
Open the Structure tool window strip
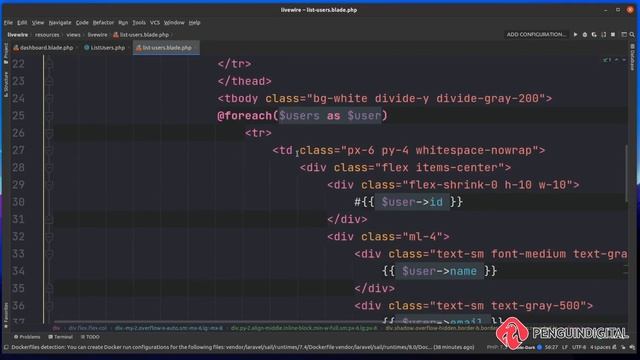pos(6,84)
